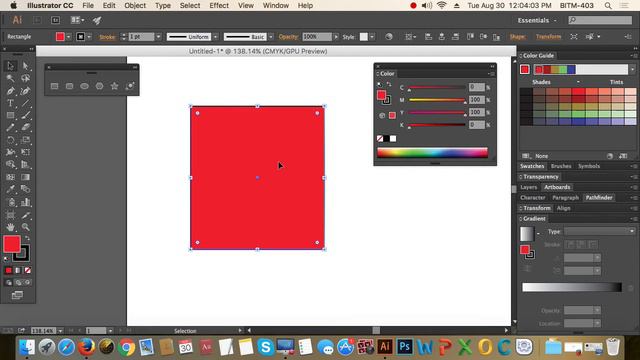
Task: Click the color spectrum bar in Color panel
Action: click(432, 153)
